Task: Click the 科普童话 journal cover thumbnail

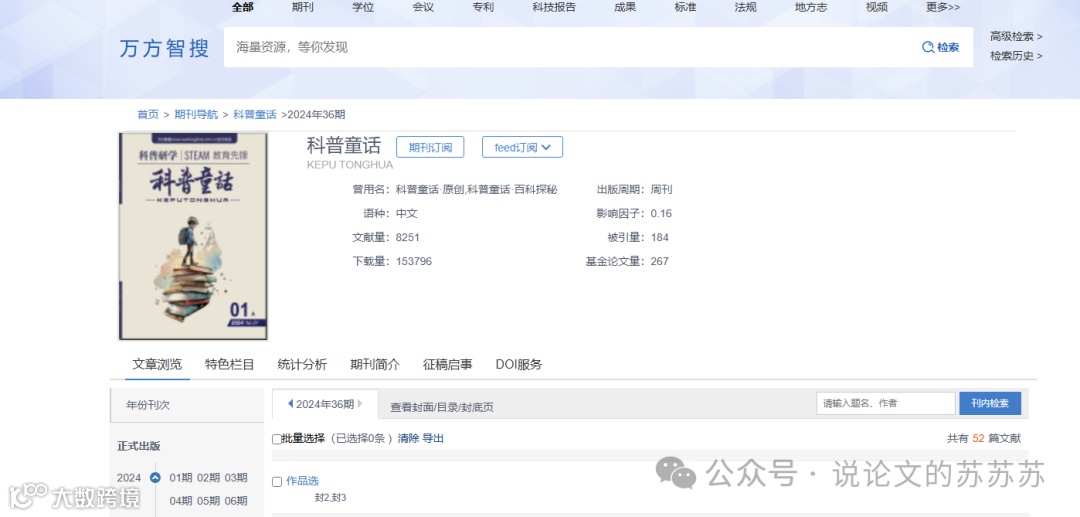Action: click(194, 236)
